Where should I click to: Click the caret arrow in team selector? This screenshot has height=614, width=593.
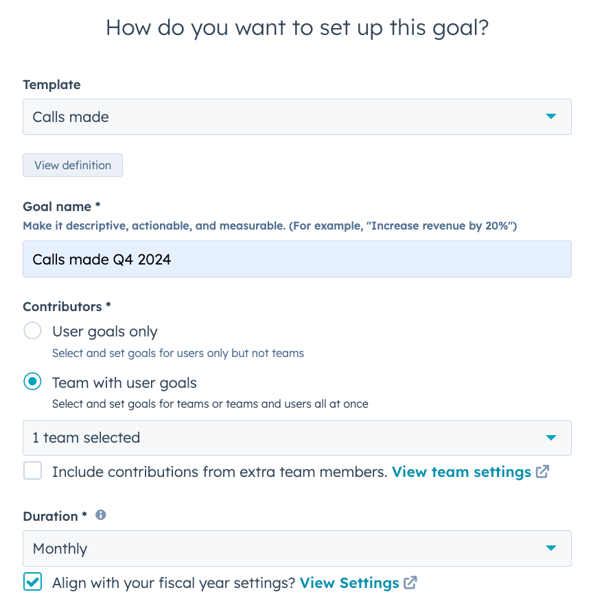(x=551, y=437)
